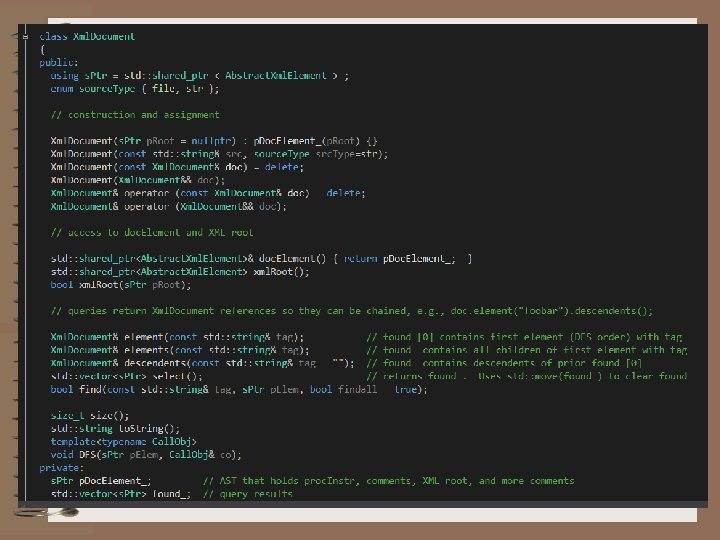Screen dimensions: 720x540
Task: Click the 'private:' access specifier
Action: pos(62,468)
